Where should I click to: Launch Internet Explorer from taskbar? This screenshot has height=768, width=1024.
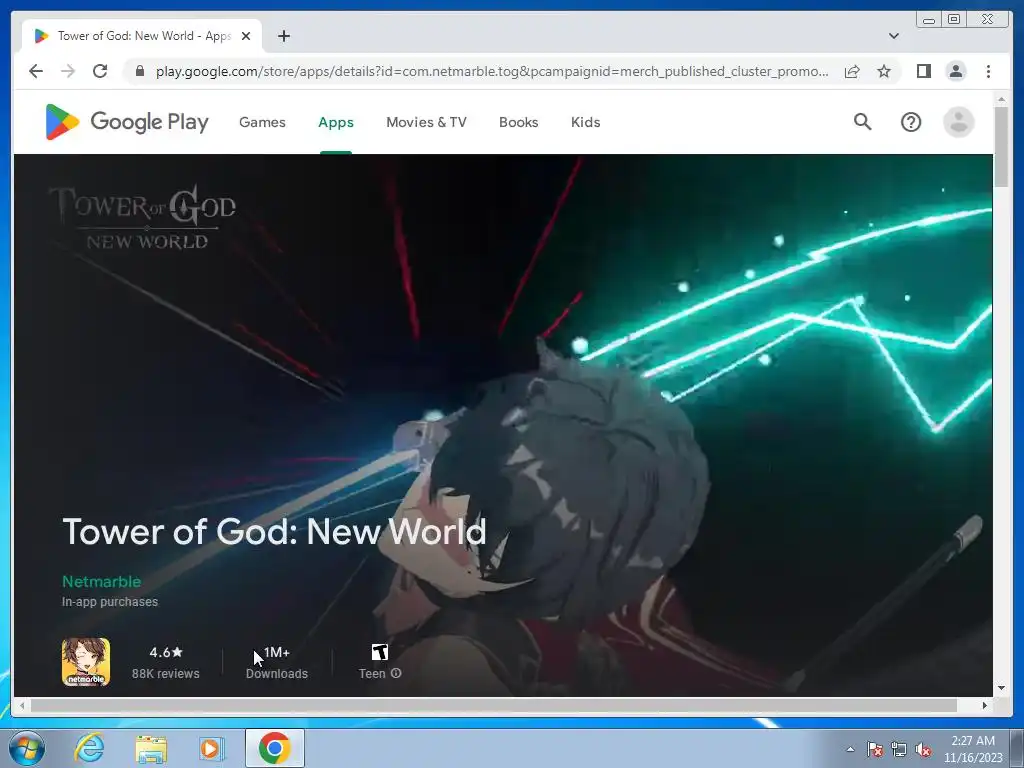[x=89, y=748]
